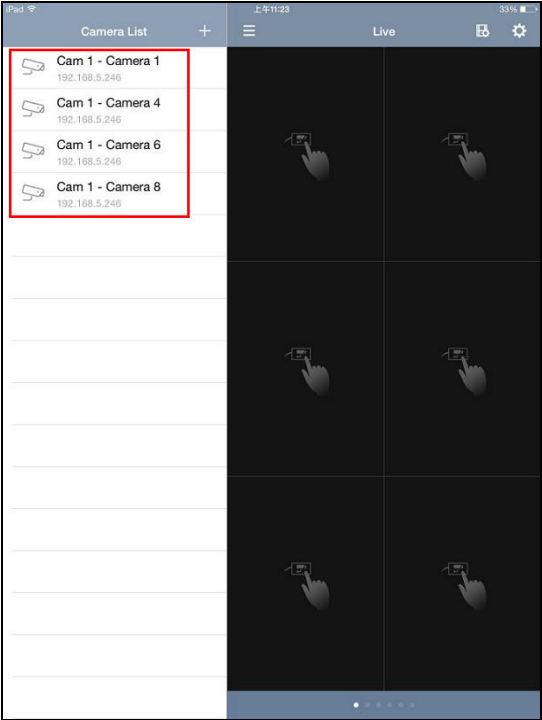This screenshot has width=542, height=720.
Task: Jump to the last page indicator dot
Action: [412, 705]
